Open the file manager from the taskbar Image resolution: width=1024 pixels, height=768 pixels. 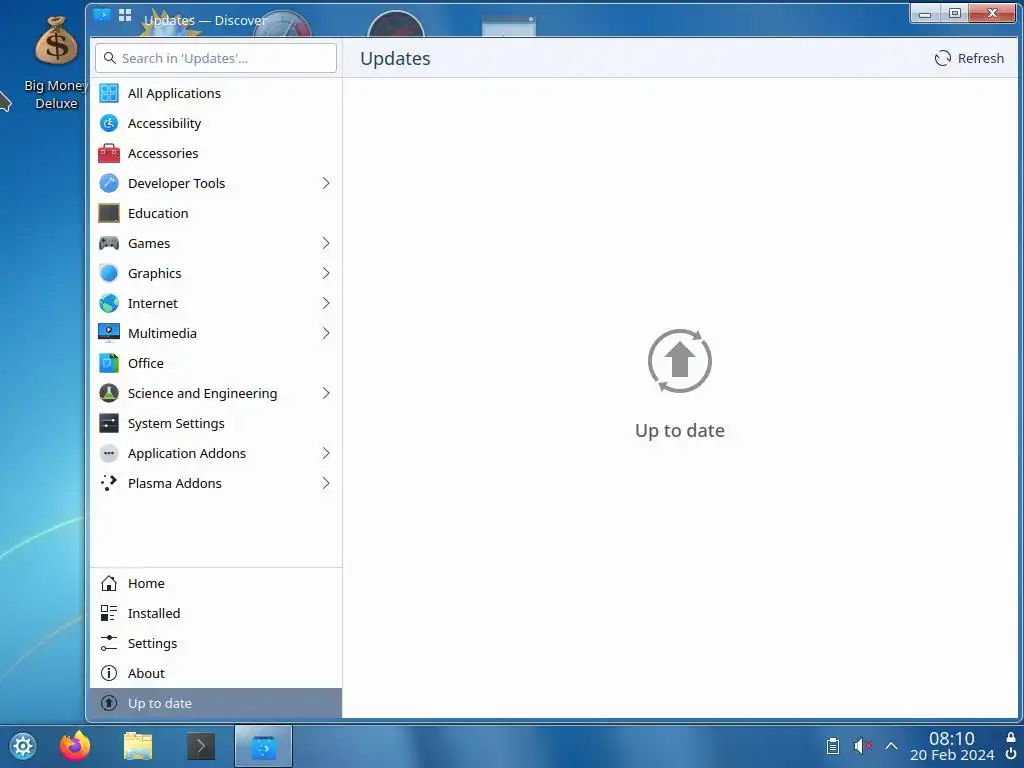coord(138,746)
